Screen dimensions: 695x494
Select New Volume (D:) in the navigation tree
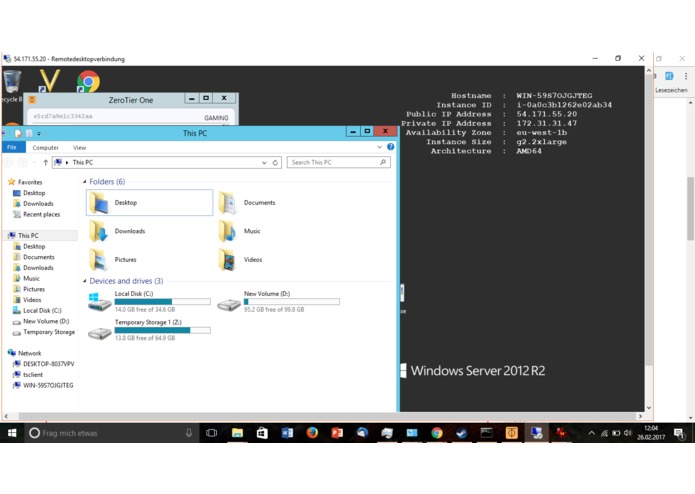tap(46, 321)
